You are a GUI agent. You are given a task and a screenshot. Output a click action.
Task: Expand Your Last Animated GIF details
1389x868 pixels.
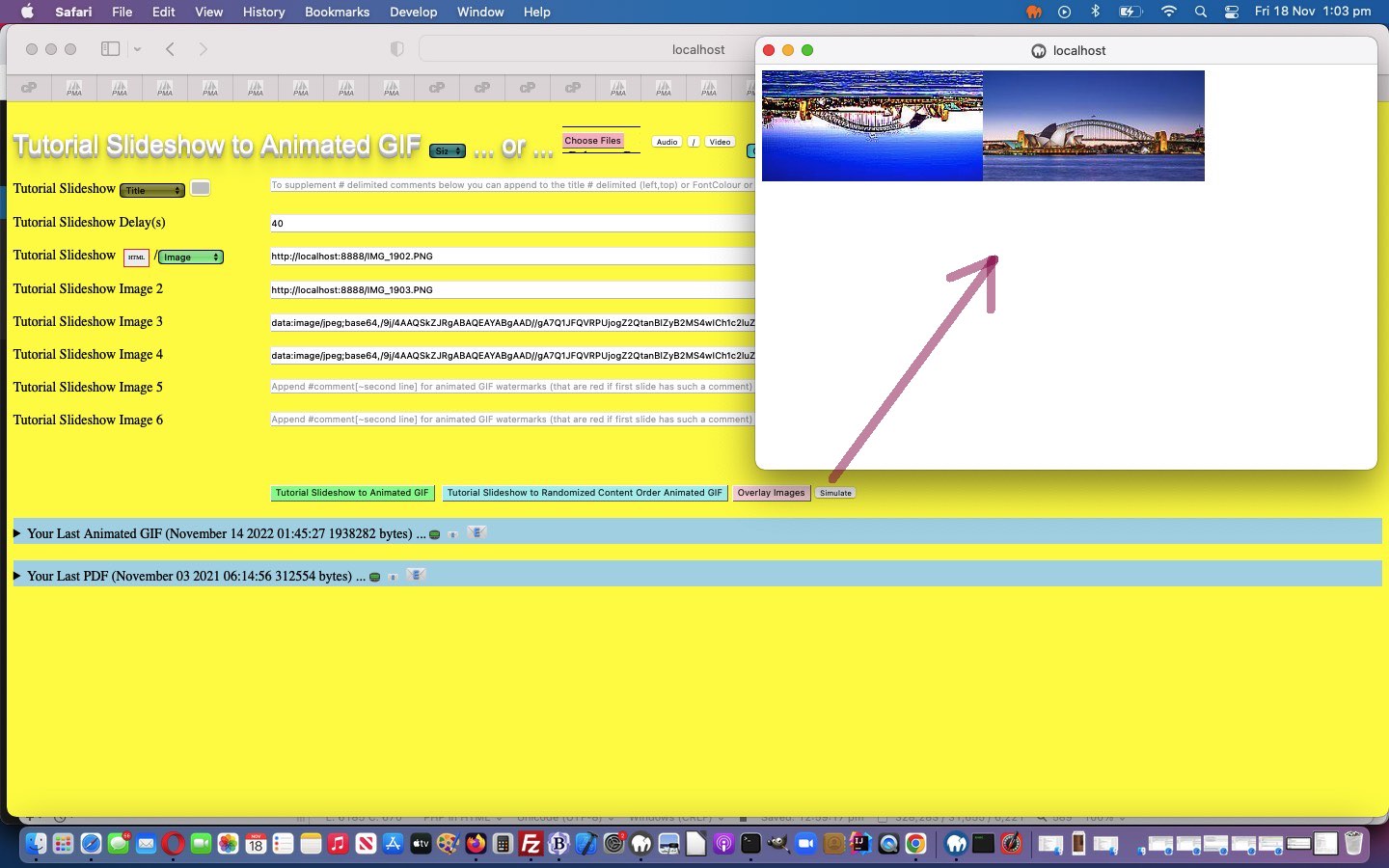[17, 533]
